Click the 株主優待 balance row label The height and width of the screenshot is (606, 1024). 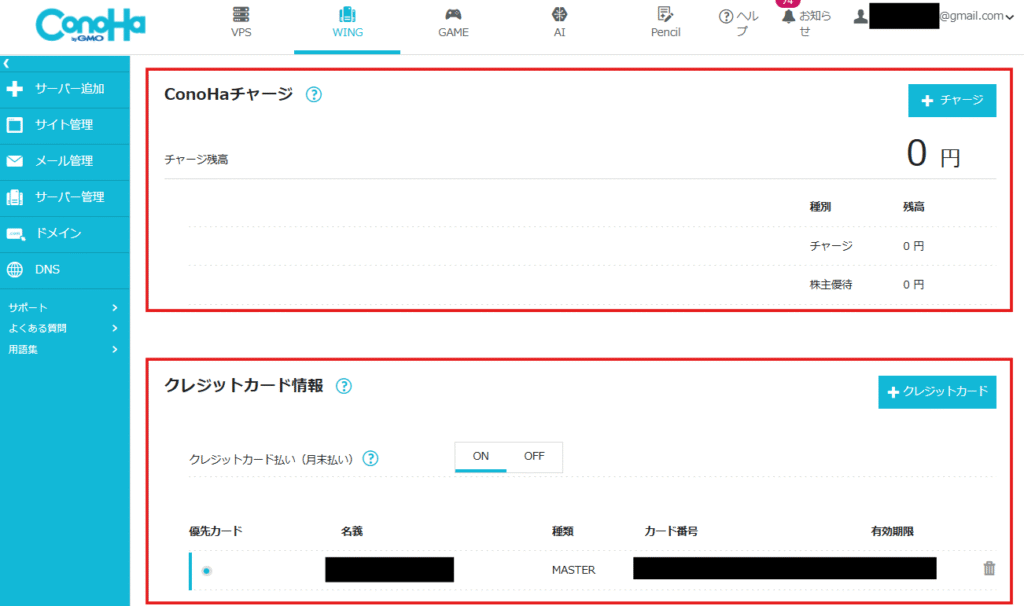831,285
